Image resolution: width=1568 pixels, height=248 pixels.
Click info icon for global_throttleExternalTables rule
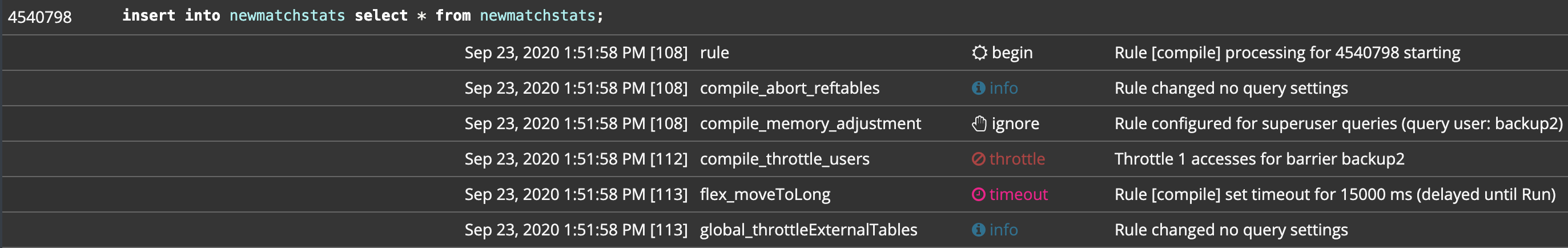(x=978, y=230)
